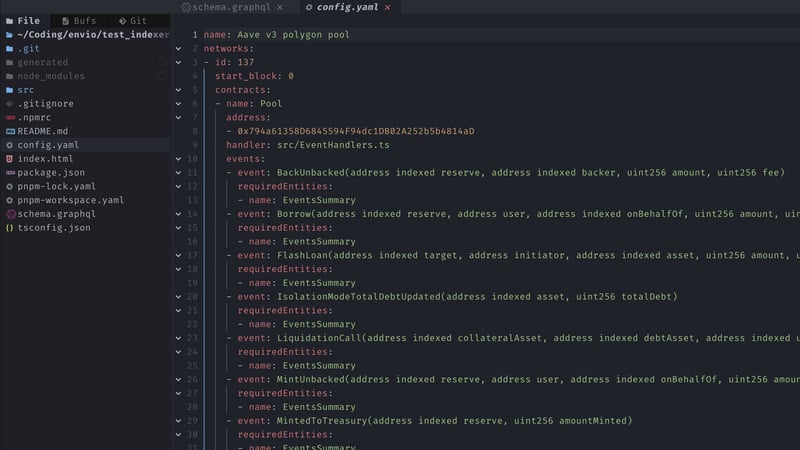The image size is (800, 450).
Task: Collapse the id: 137 fold on line 3
Action: (179, 62)
